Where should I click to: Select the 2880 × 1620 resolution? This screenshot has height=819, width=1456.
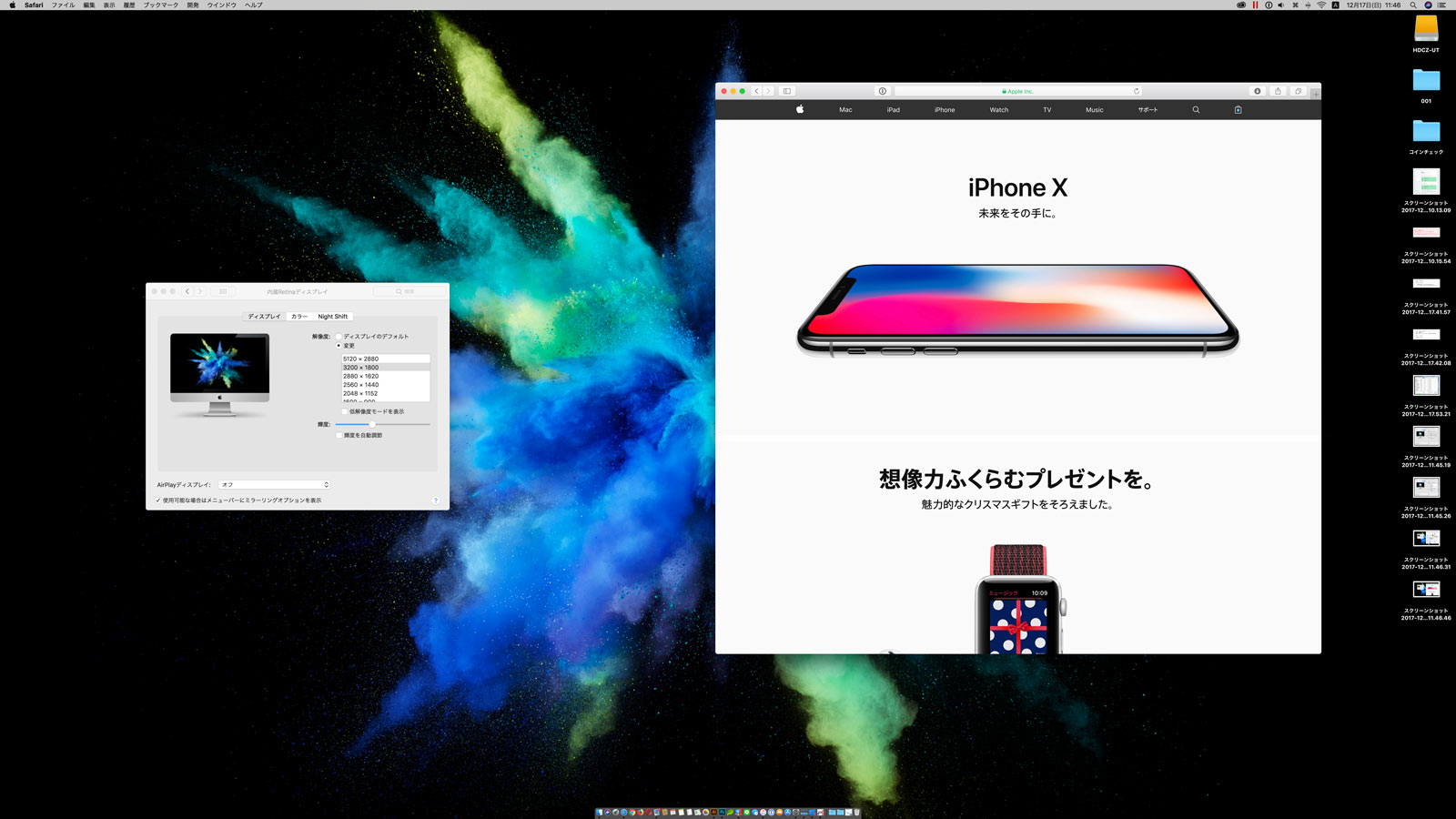[x=385, y=376]
